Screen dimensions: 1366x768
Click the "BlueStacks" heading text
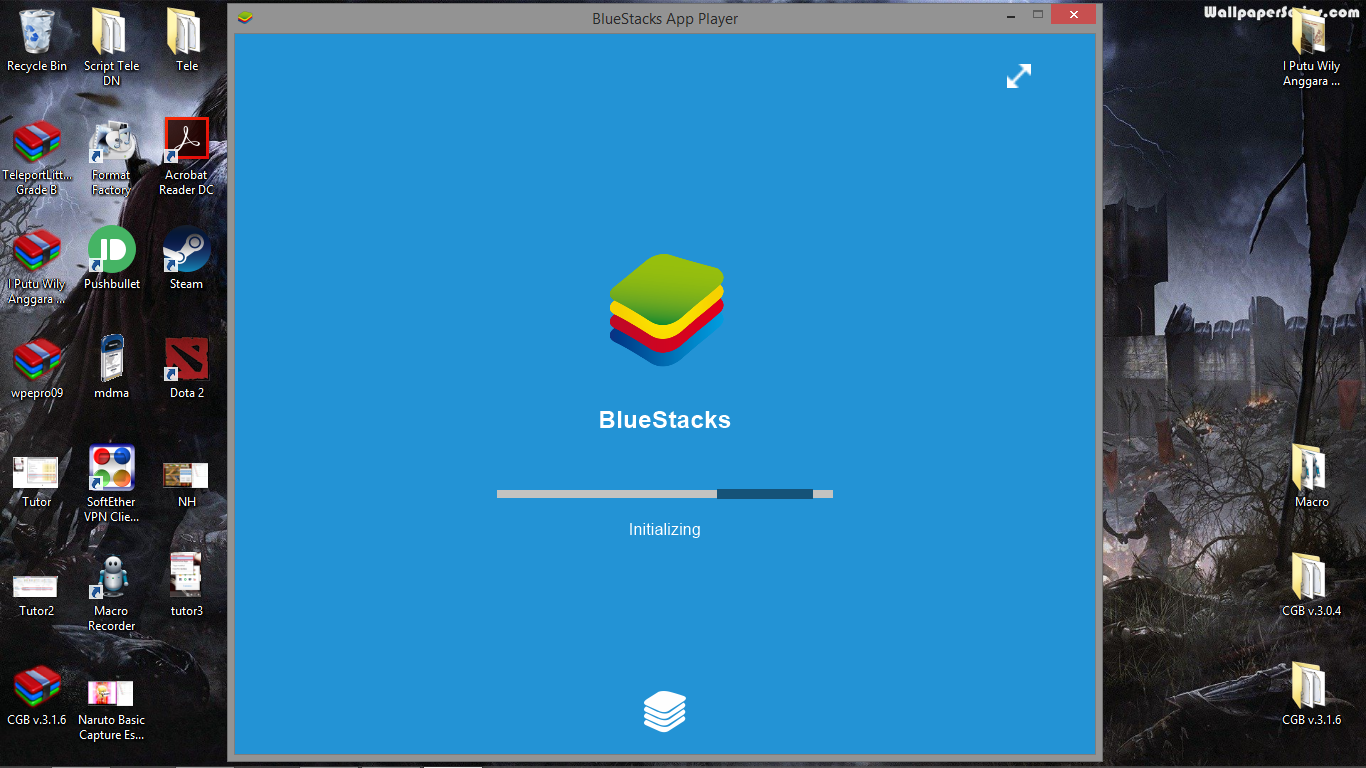click(665, 420)
